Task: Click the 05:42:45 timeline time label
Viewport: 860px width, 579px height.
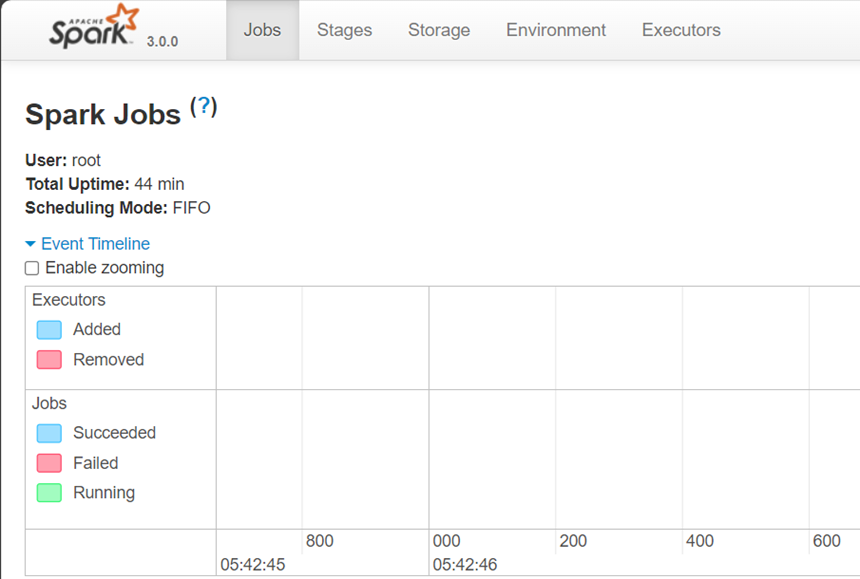Action: coord(253,565)
